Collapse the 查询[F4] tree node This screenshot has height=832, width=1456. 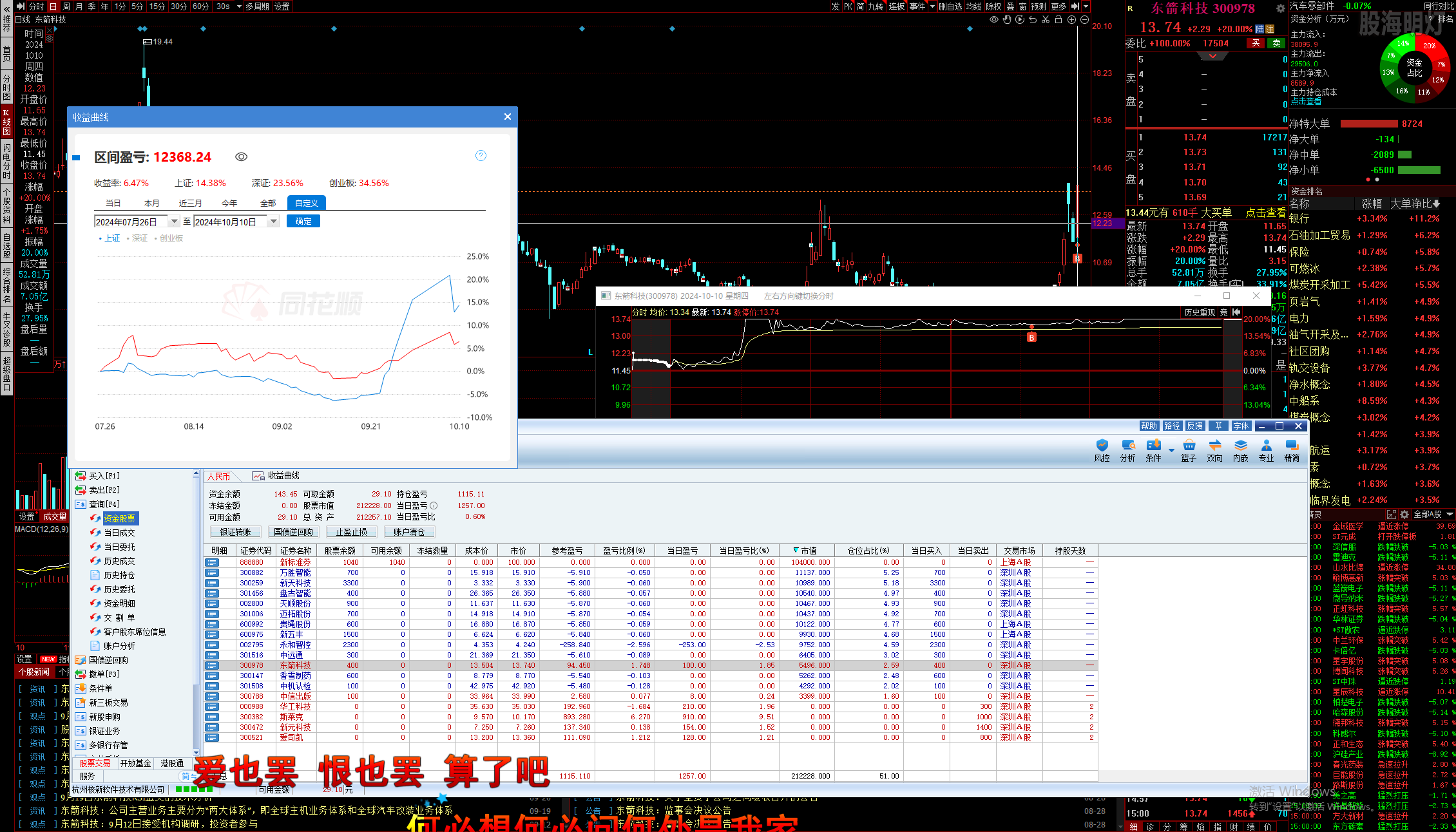coord(81,504)
